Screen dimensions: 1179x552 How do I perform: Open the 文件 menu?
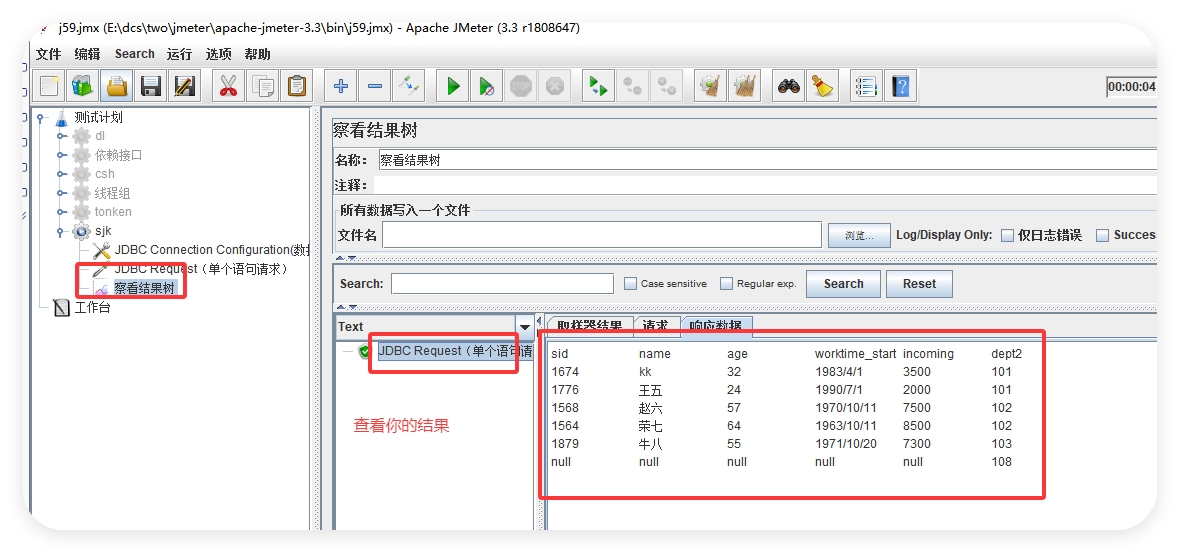click(x=48, y=54)
